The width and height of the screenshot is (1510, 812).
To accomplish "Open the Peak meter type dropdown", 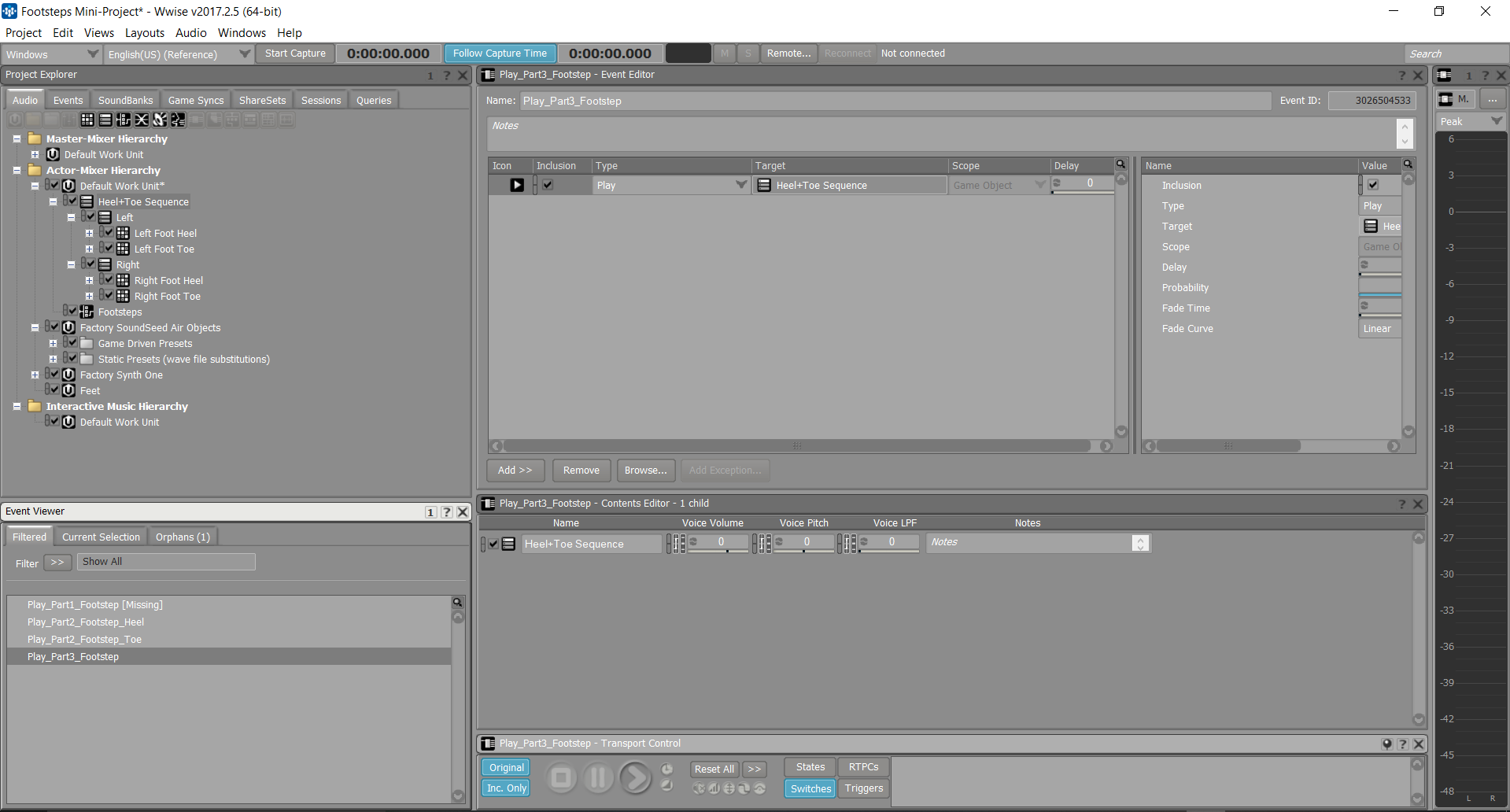I will pyautogui.click(x=1471, y=121).
